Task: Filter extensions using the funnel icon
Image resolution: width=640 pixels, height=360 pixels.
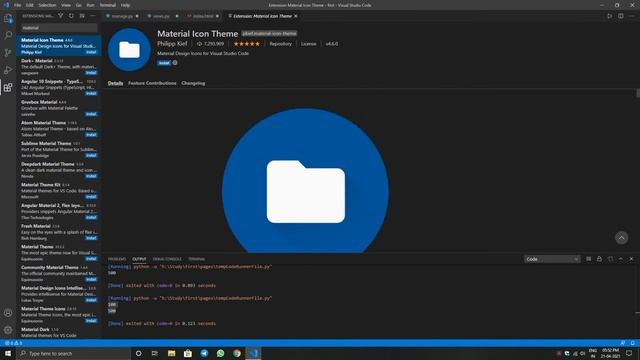Action: point(60,16)
